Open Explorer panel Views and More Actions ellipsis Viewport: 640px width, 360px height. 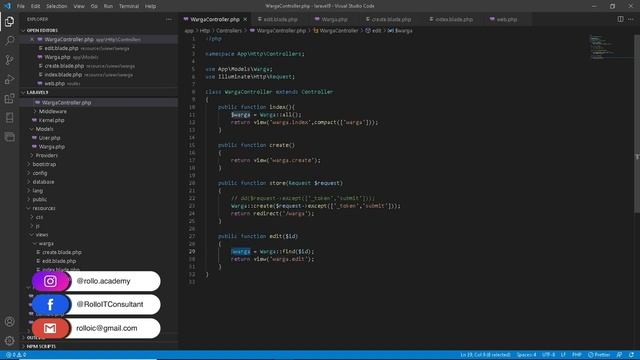169,19
